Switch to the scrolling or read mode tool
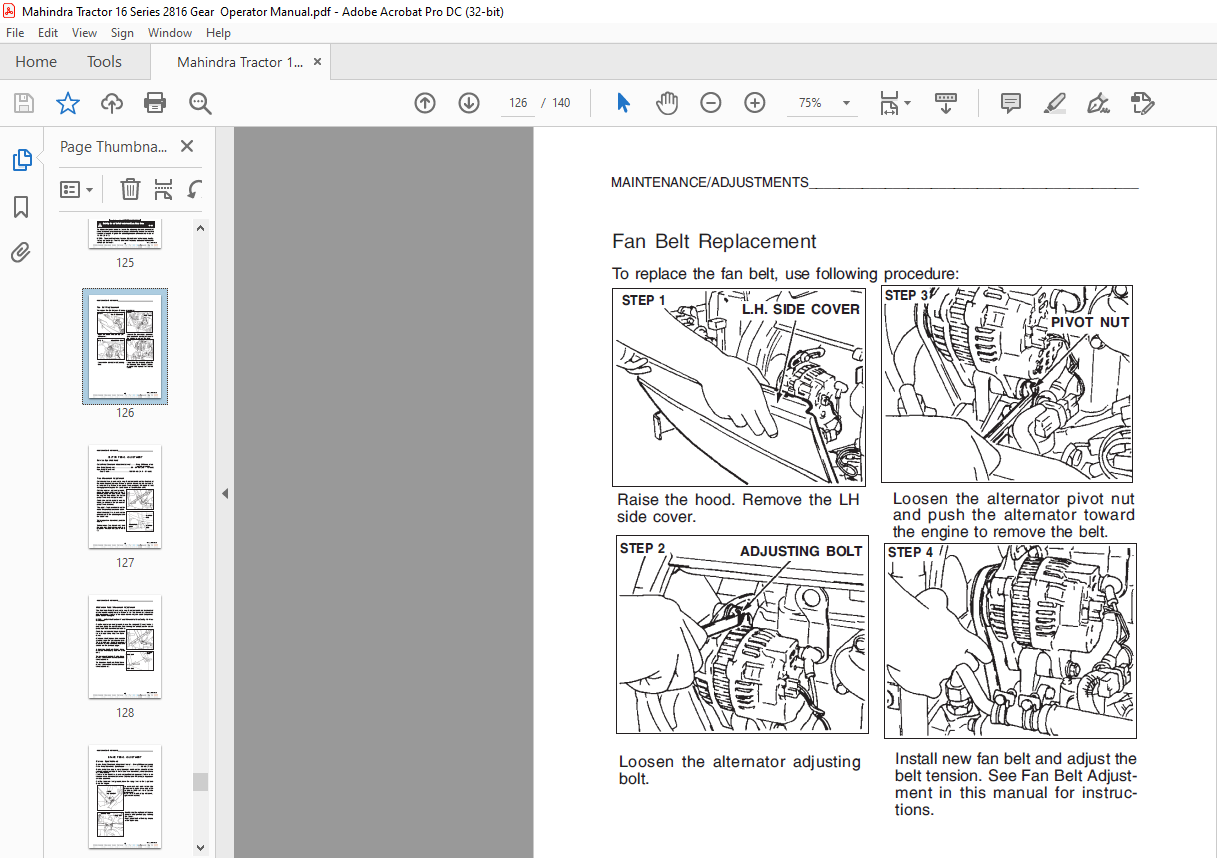Screen dimensions: 1217x858 point(946,103)
